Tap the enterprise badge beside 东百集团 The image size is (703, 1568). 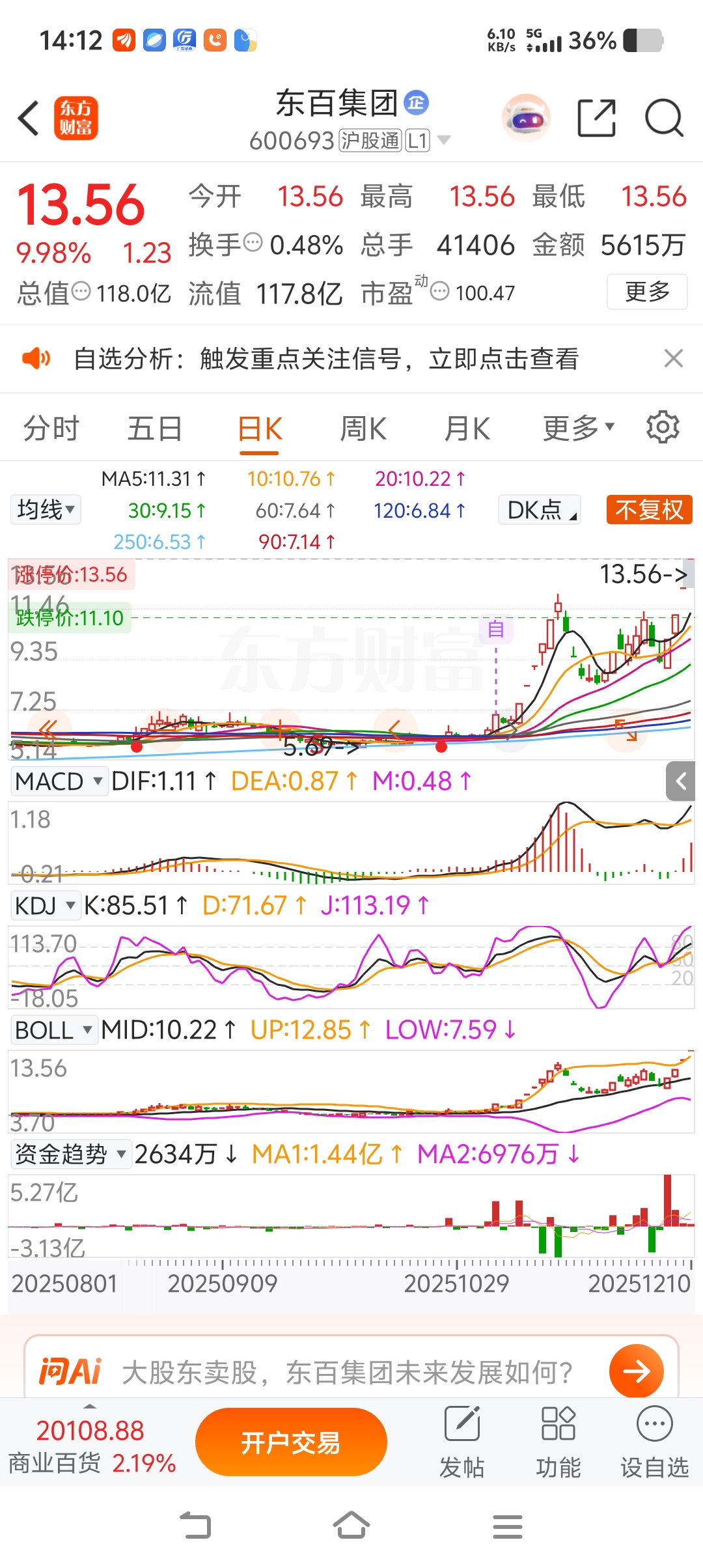click(x=417, y=102)
